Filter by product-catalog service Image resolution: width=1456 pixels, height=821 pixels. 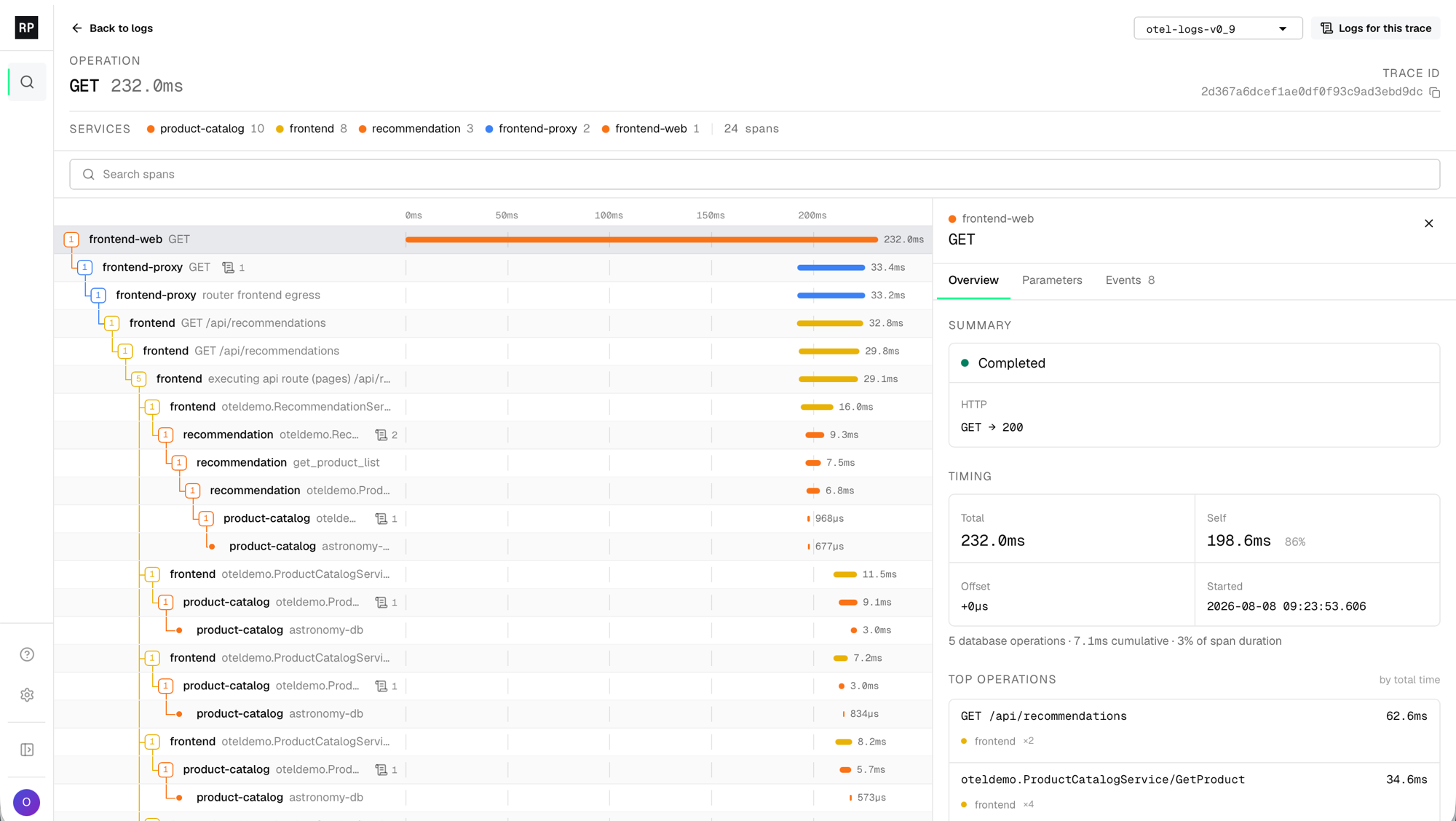click(x=205, y=129)
